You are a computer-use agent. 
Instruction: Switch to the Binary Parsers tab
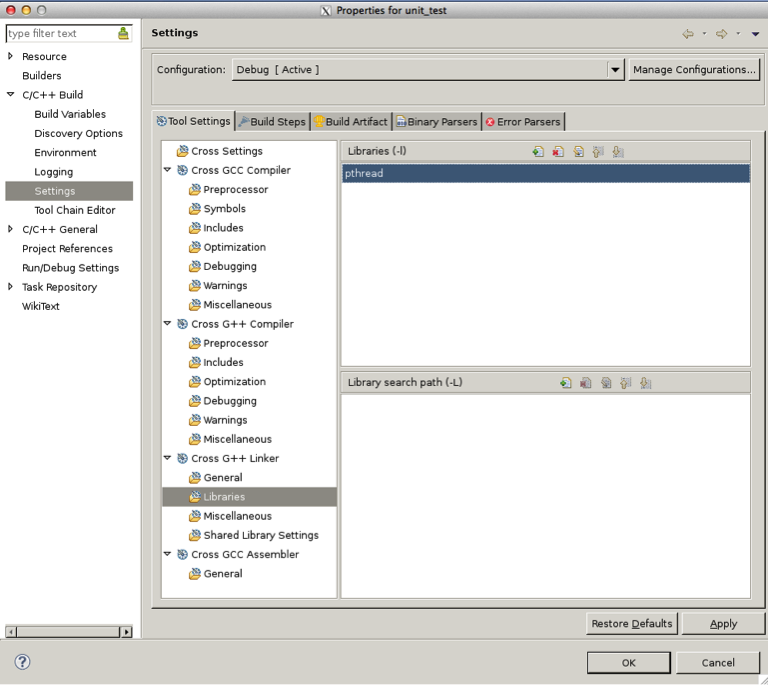pyautogui.click(x=437, y=122)
